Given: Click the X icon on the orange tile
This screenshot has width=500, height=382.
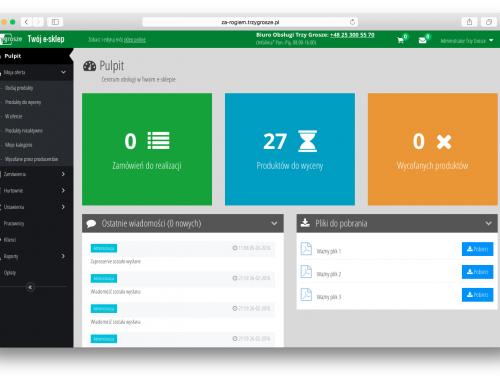Looking at the screenshot, I should click(x=444, y=142).
